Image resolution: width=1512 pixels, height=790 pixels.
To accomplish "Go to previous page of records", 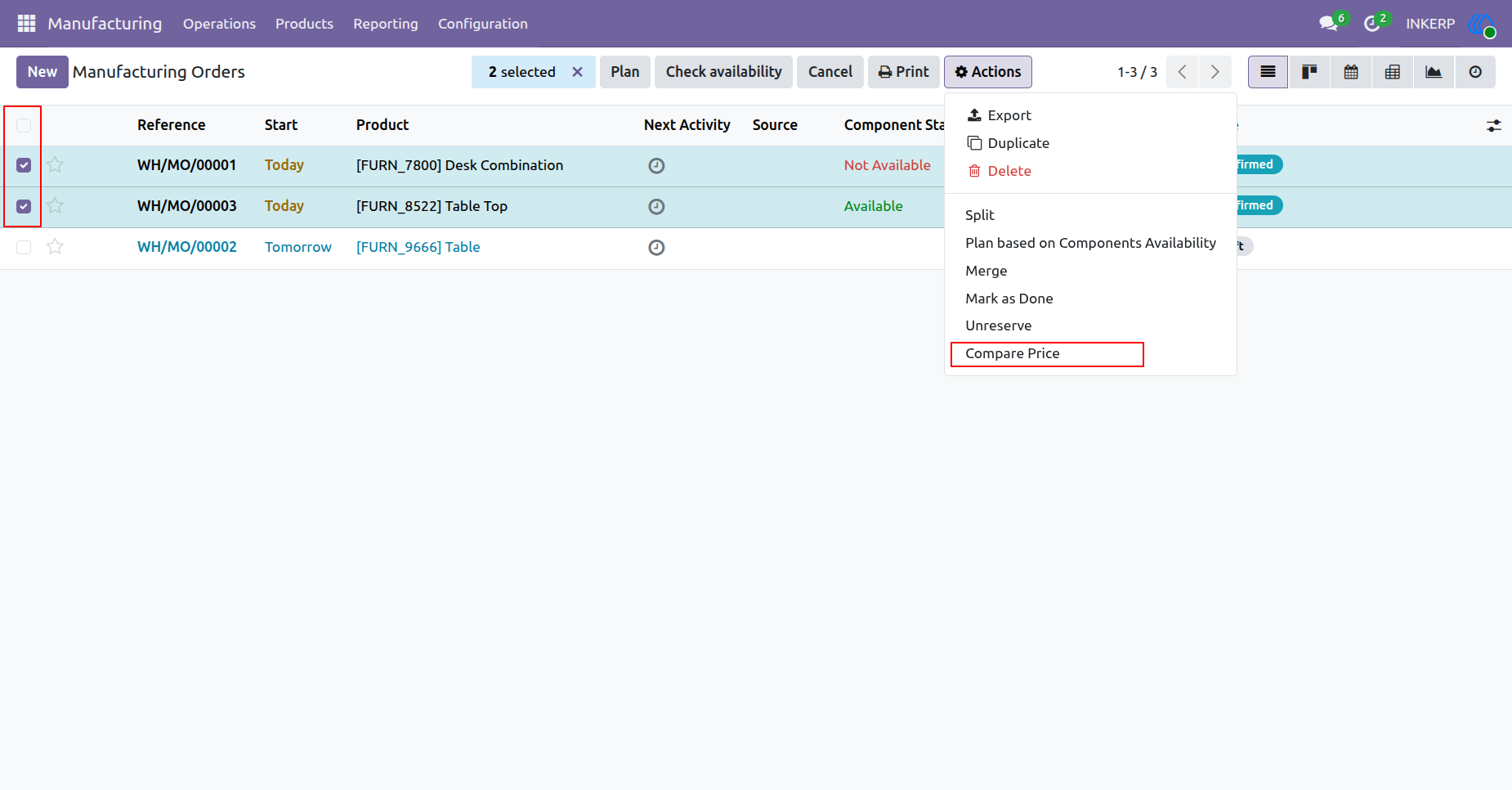I will point(1183,72).
